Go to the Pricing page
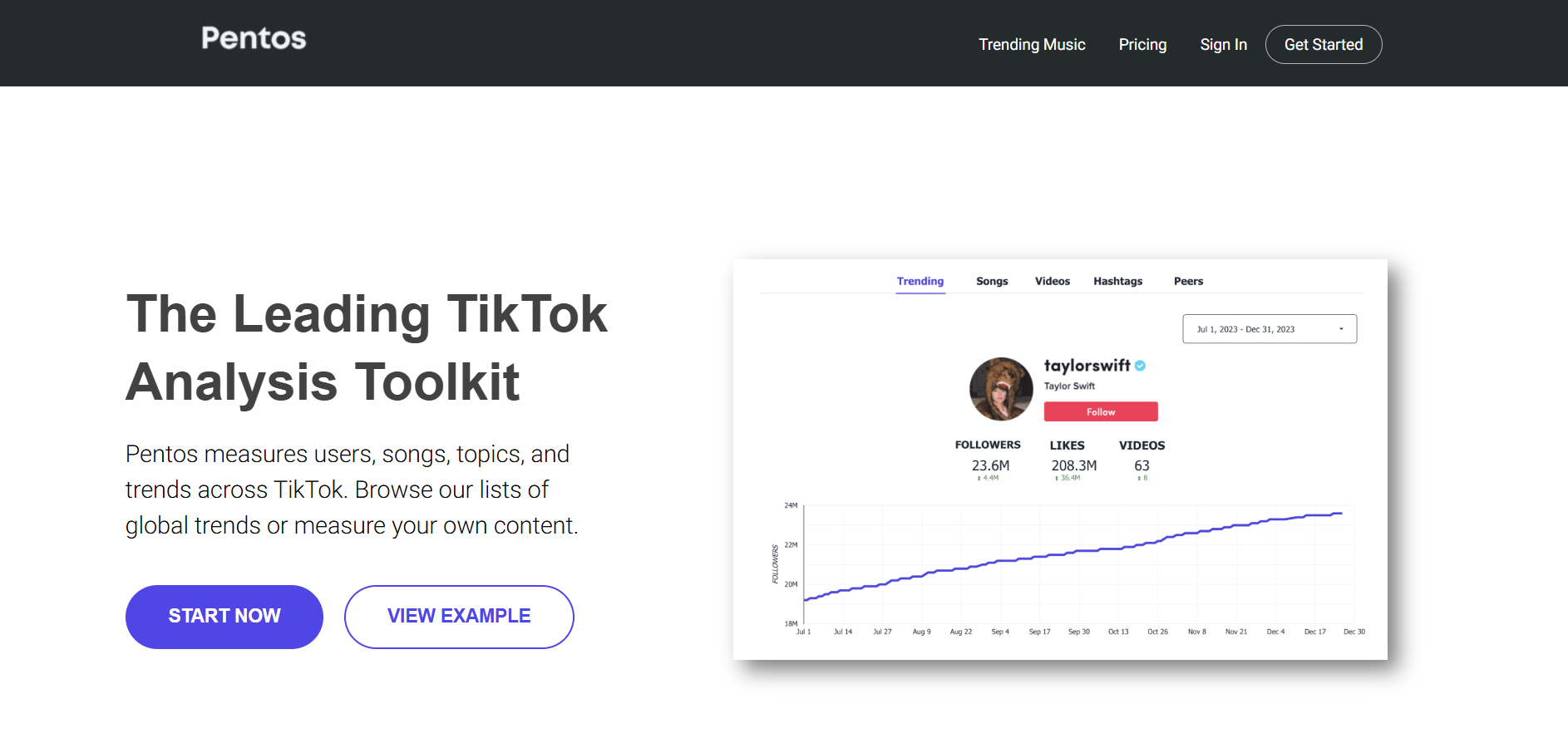This screenshot has height=738, width=1568. (1142, 45)
